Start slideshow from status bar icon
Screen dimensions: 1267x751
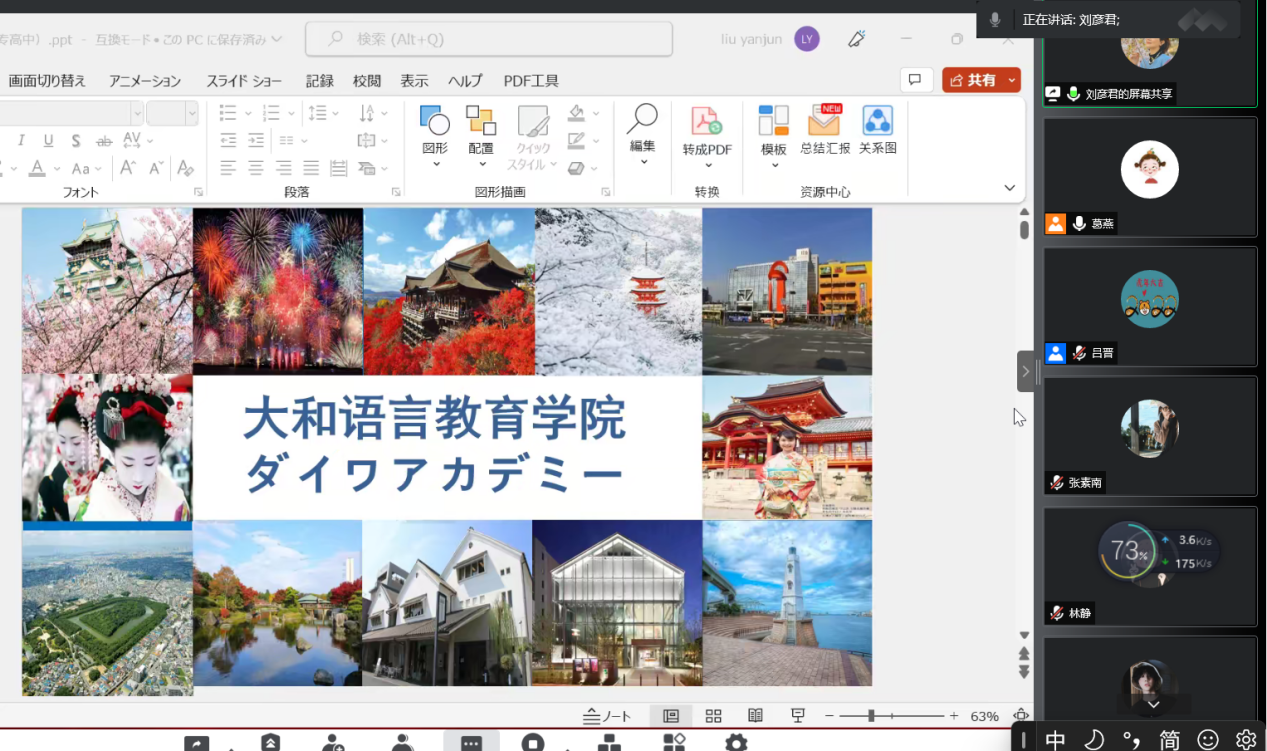(x=798, y=716)
